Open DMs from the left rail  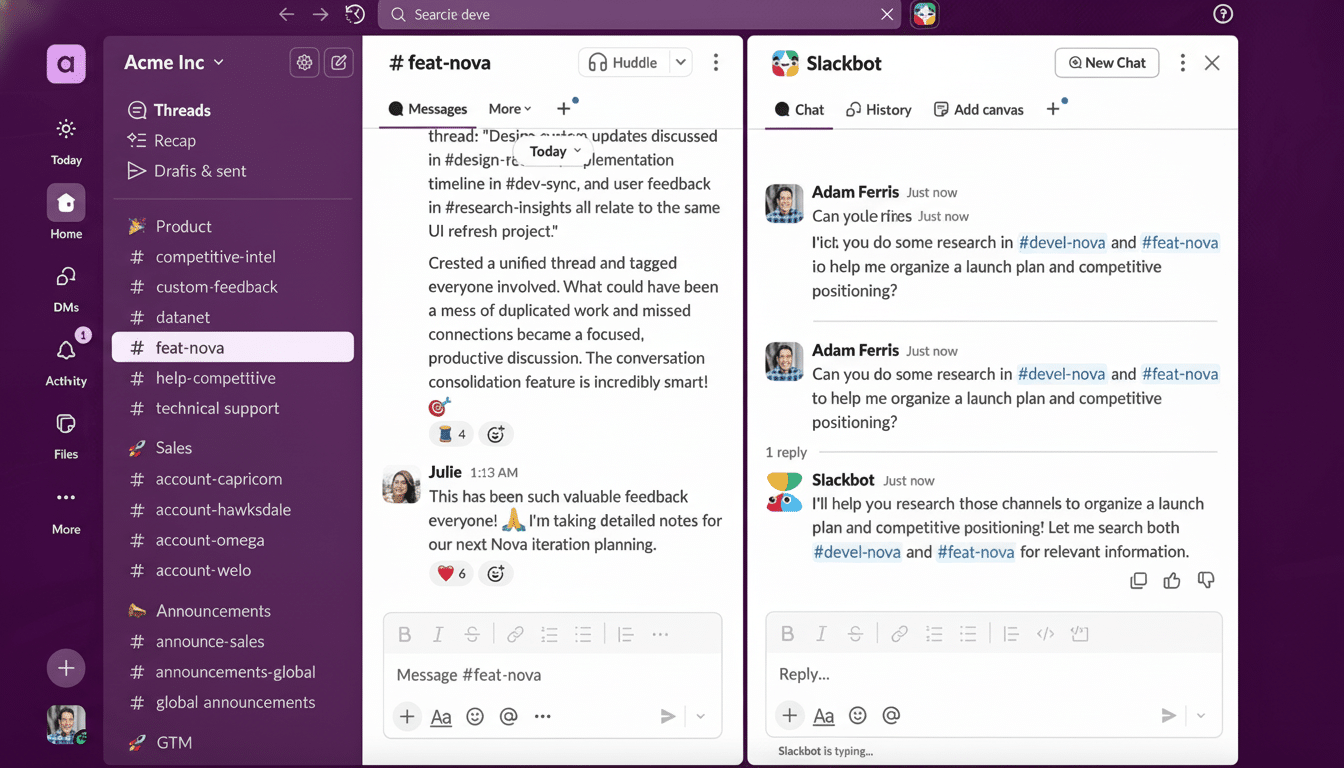[65, 290]
